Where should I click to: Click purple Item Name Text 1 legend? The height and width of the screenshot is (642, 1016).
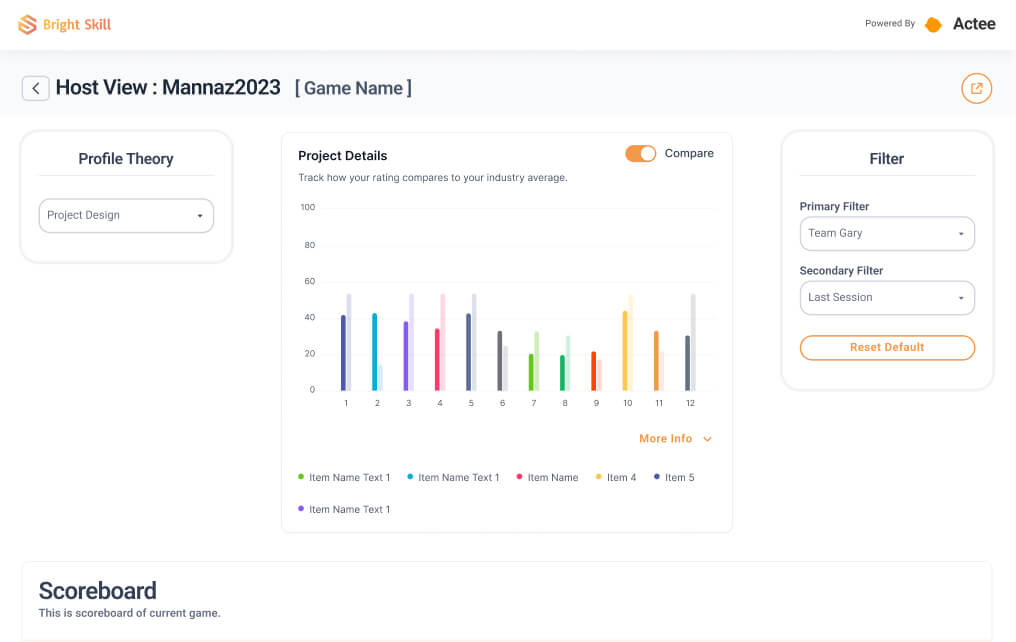(344, 510)
